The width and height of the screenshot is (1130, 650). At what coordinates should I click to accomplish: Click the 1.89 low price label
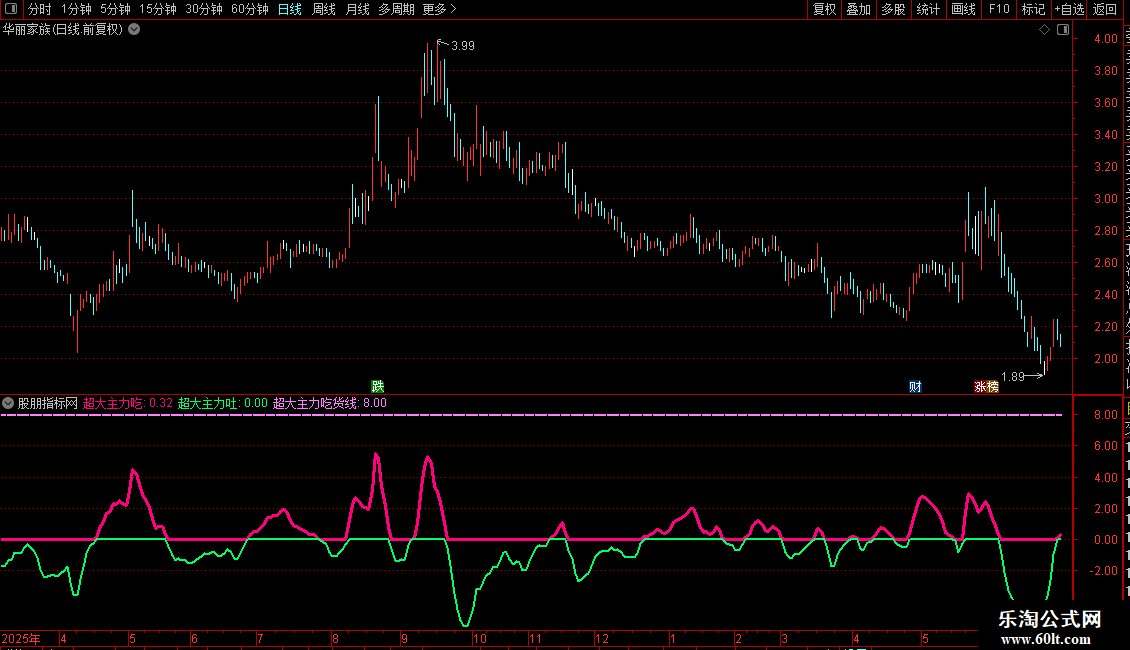(x=1013, y=377)
